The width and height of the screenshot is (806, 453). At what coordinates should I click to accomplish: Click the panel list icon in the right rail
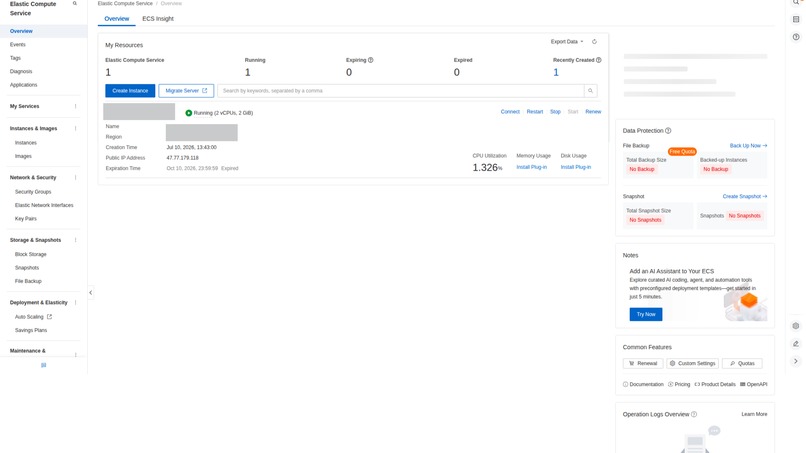click(x=796, y=20)
